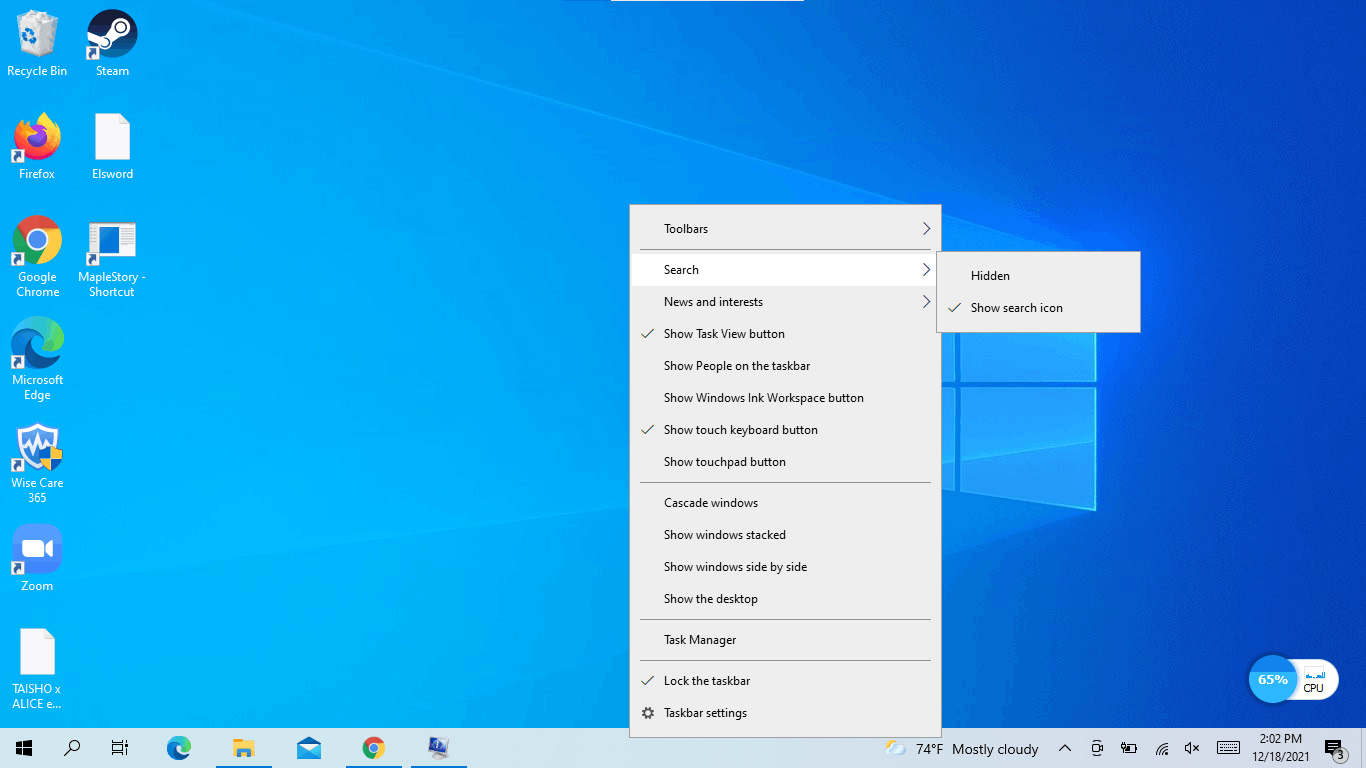Open Microsoft Edge from the taskbar

179,748
